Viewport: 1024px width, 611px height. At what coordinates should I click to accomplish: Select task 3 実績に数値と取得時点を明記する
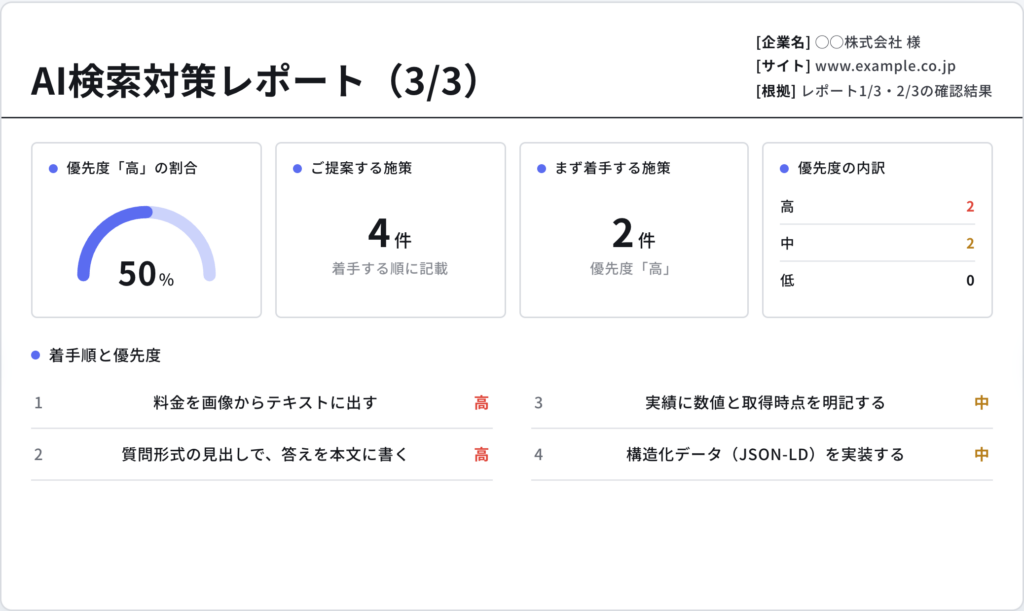[762, 403]
